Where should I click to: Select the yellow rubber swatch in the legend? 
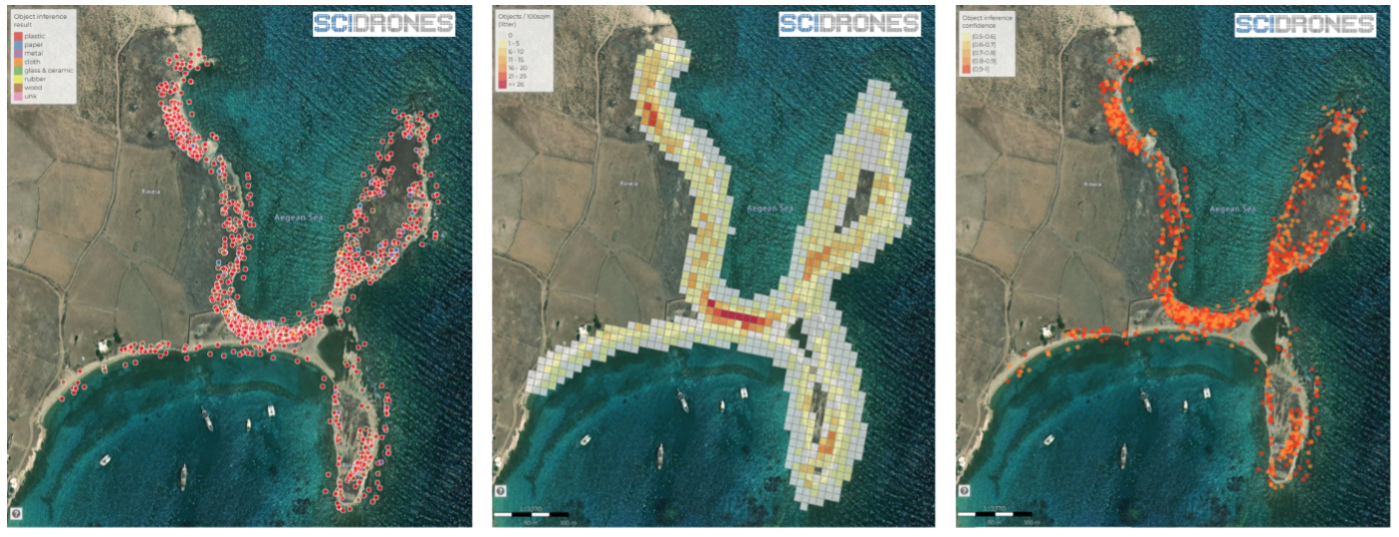pos(18,79)
